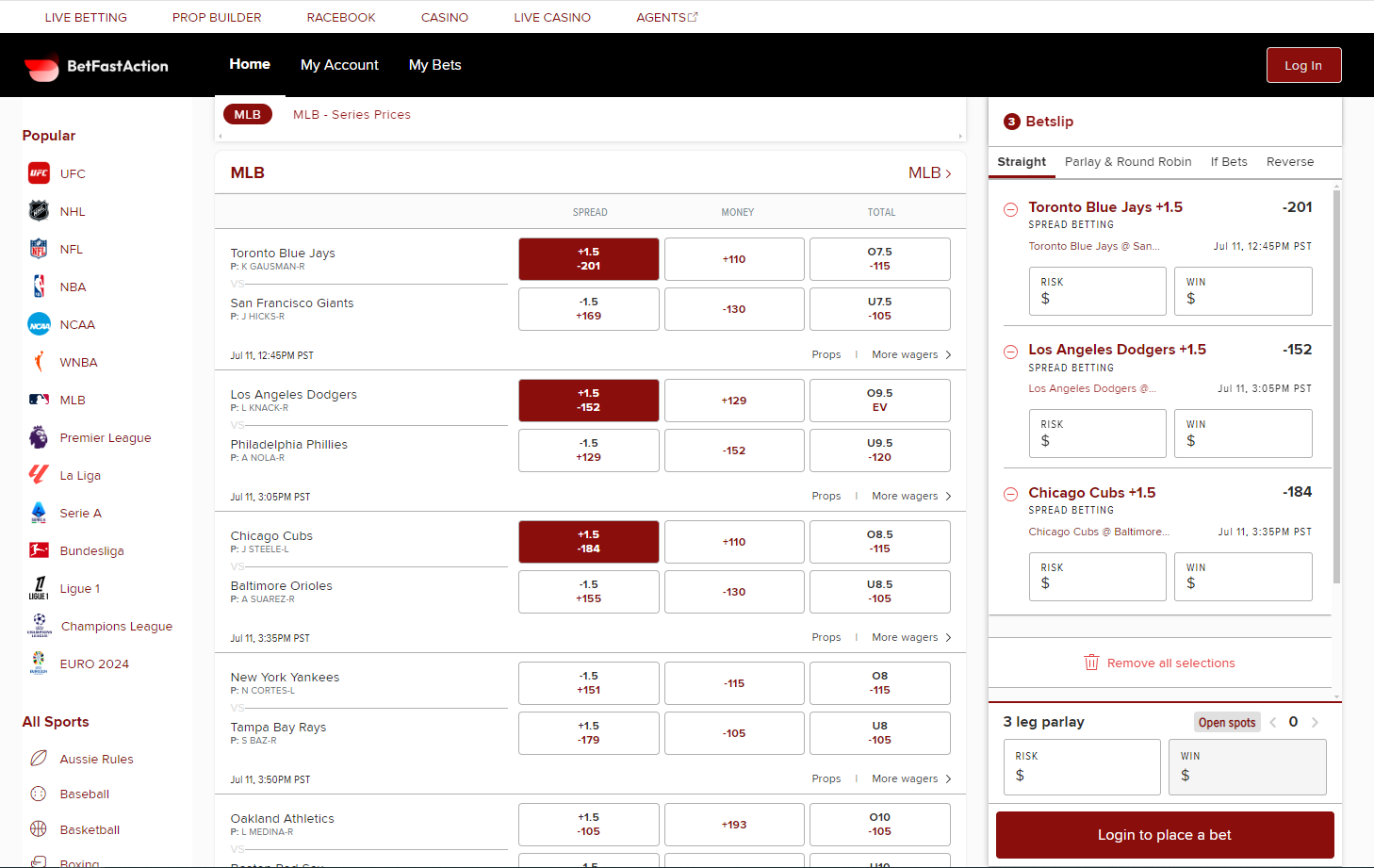
Task: Click the Risk field for Toronto Blue Jays +1.5
Action: coord(1098,291)
